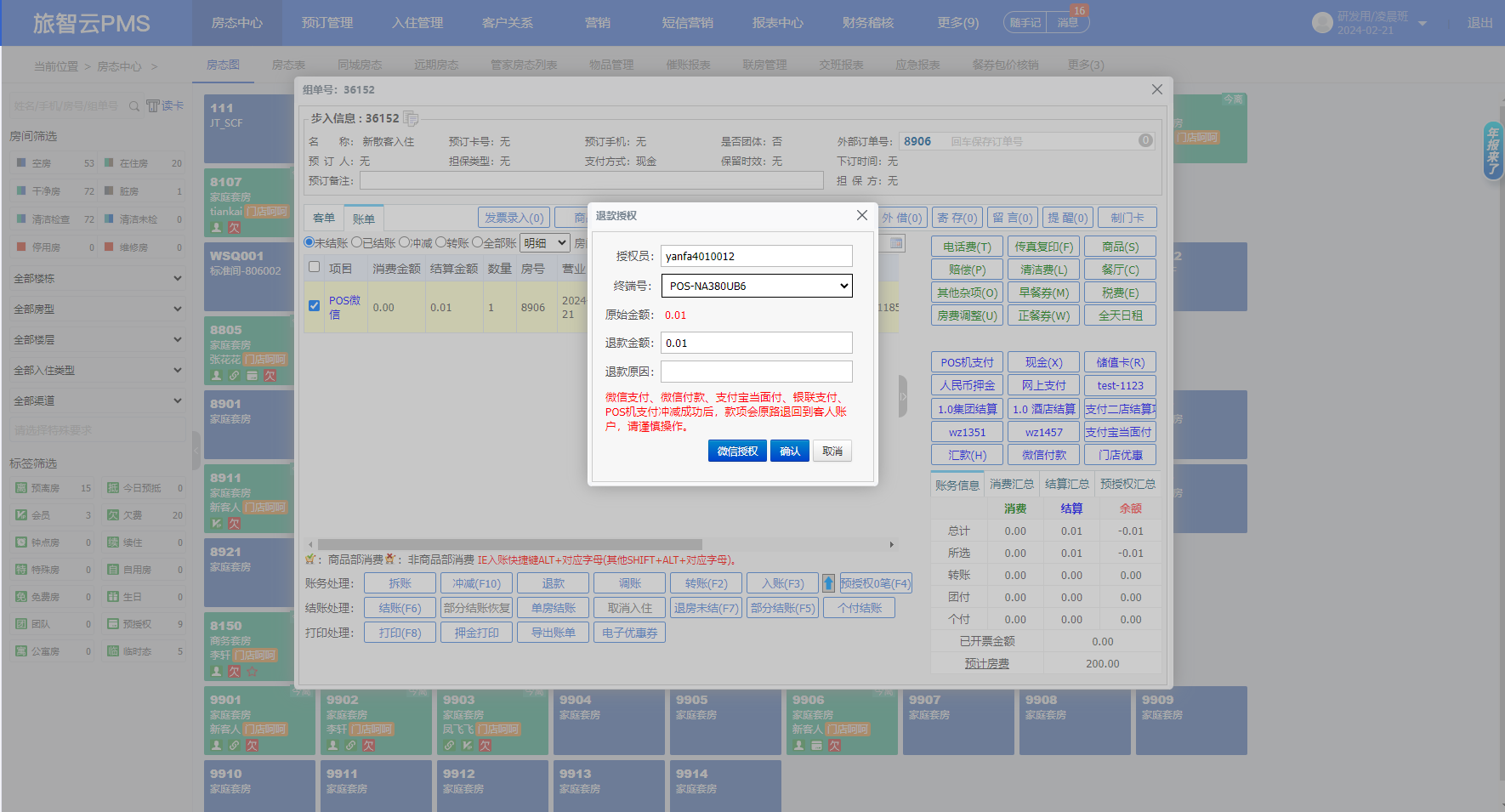Filter by the 欠费 tag icon
Screen dimensions: 1505x812
click(x=113, y=515)
